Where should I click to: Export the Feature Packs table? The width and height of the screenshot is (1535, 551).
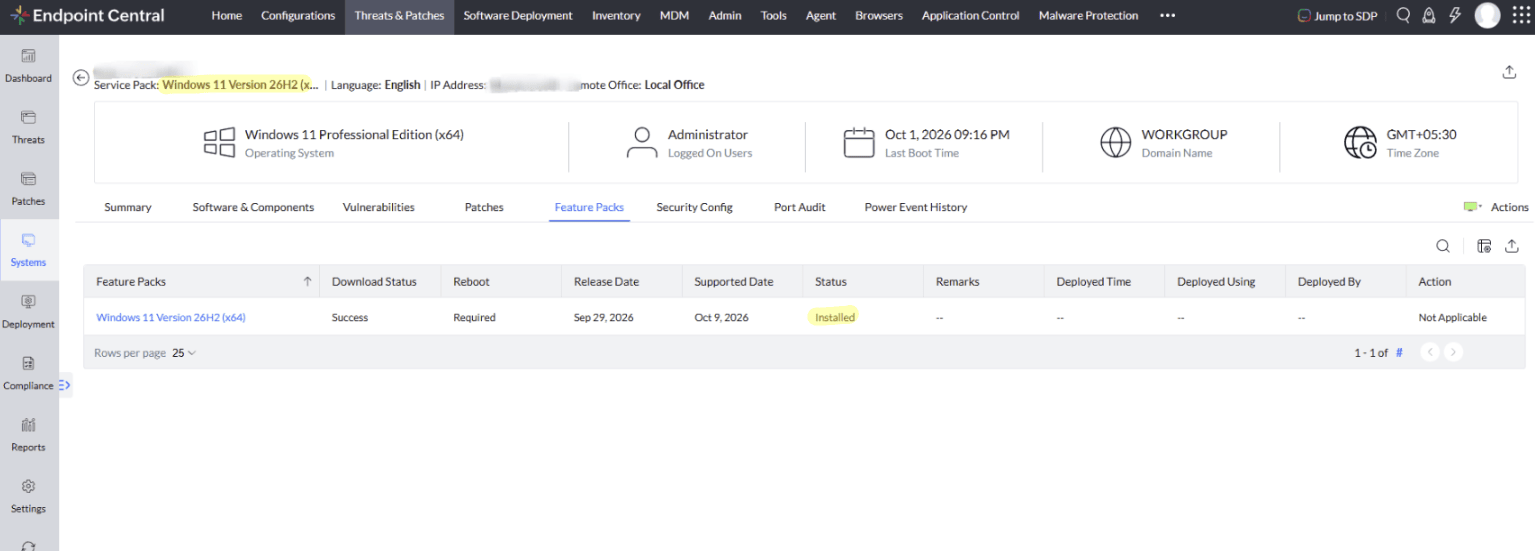1511,246
